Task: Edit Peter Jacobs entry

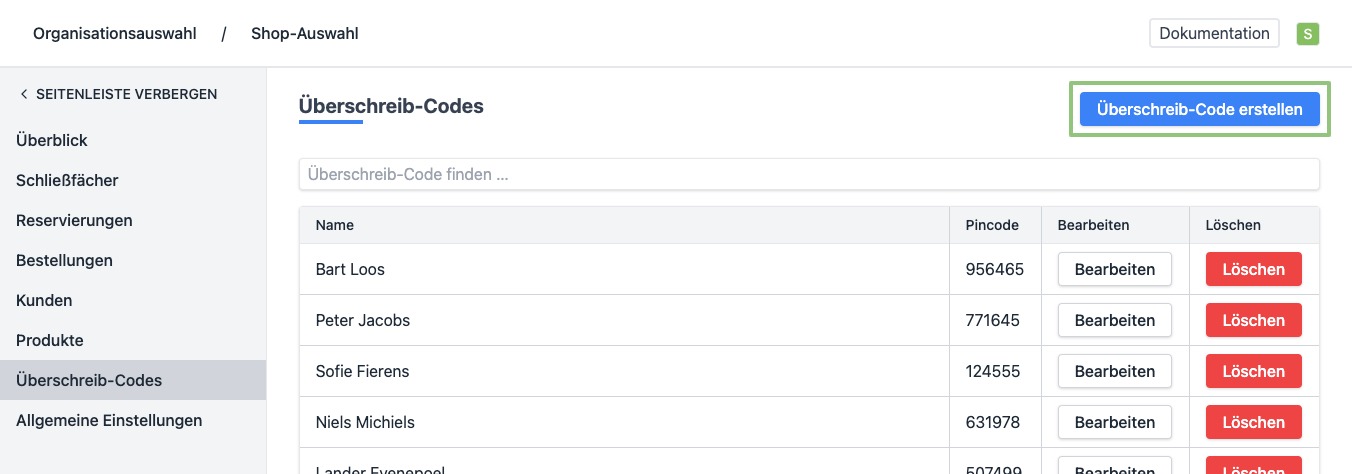Action: (x=1114, y=320)
